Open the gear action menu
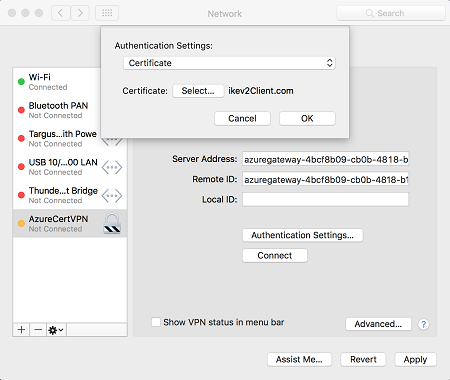Image resolution: width=450 pixels, height=380 pixels. 56,330
